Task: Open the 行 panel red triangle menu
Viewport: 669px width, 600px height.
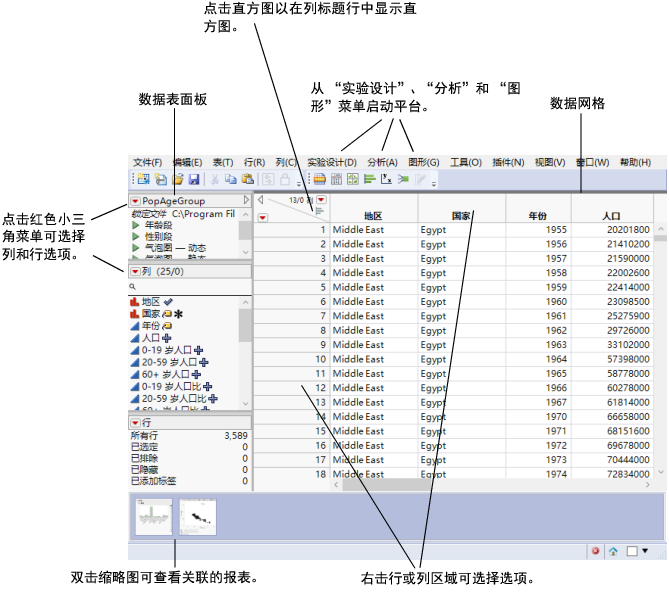Action: 135,422
